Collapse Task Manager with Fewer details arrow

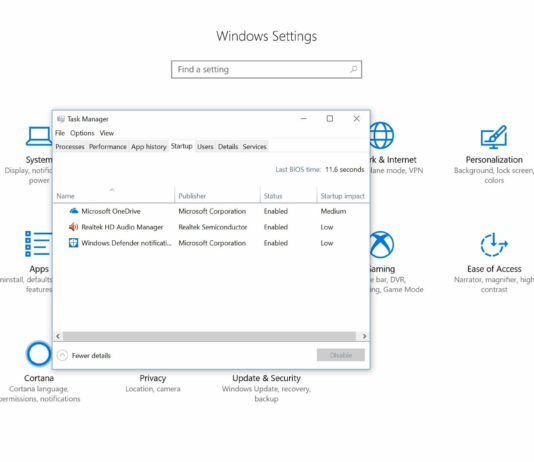[62, 355]
